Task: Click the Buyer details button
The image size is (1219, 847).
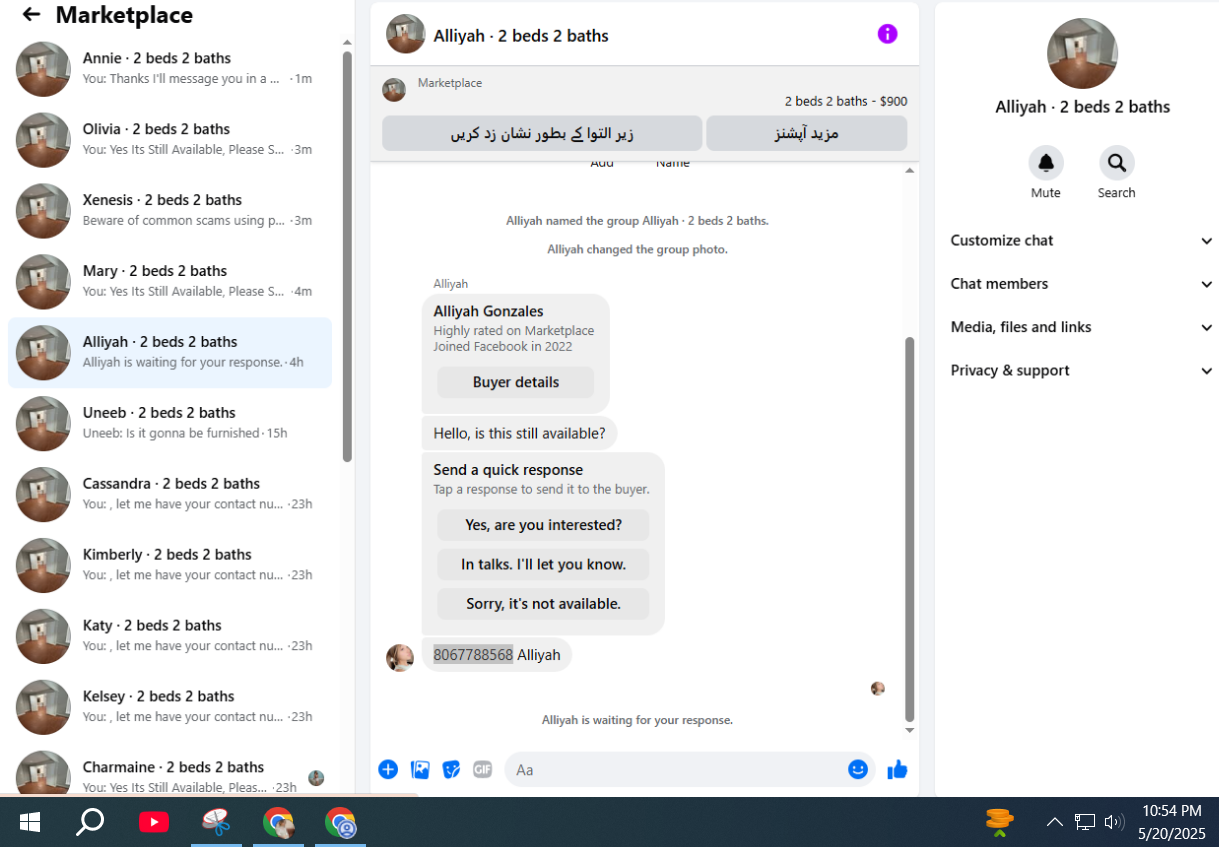Action: click(x=515, y=382)
